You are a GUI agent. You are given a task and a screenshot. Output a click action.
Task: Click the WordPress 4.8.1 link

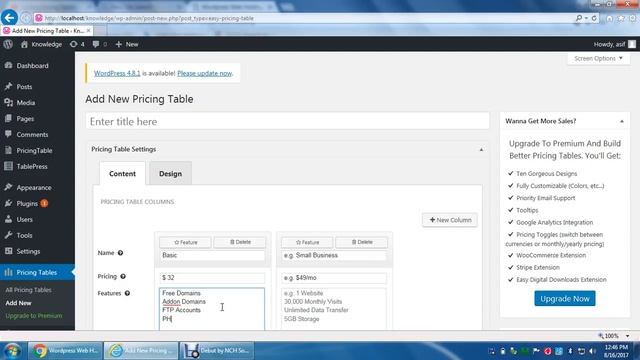coord(117,73)
